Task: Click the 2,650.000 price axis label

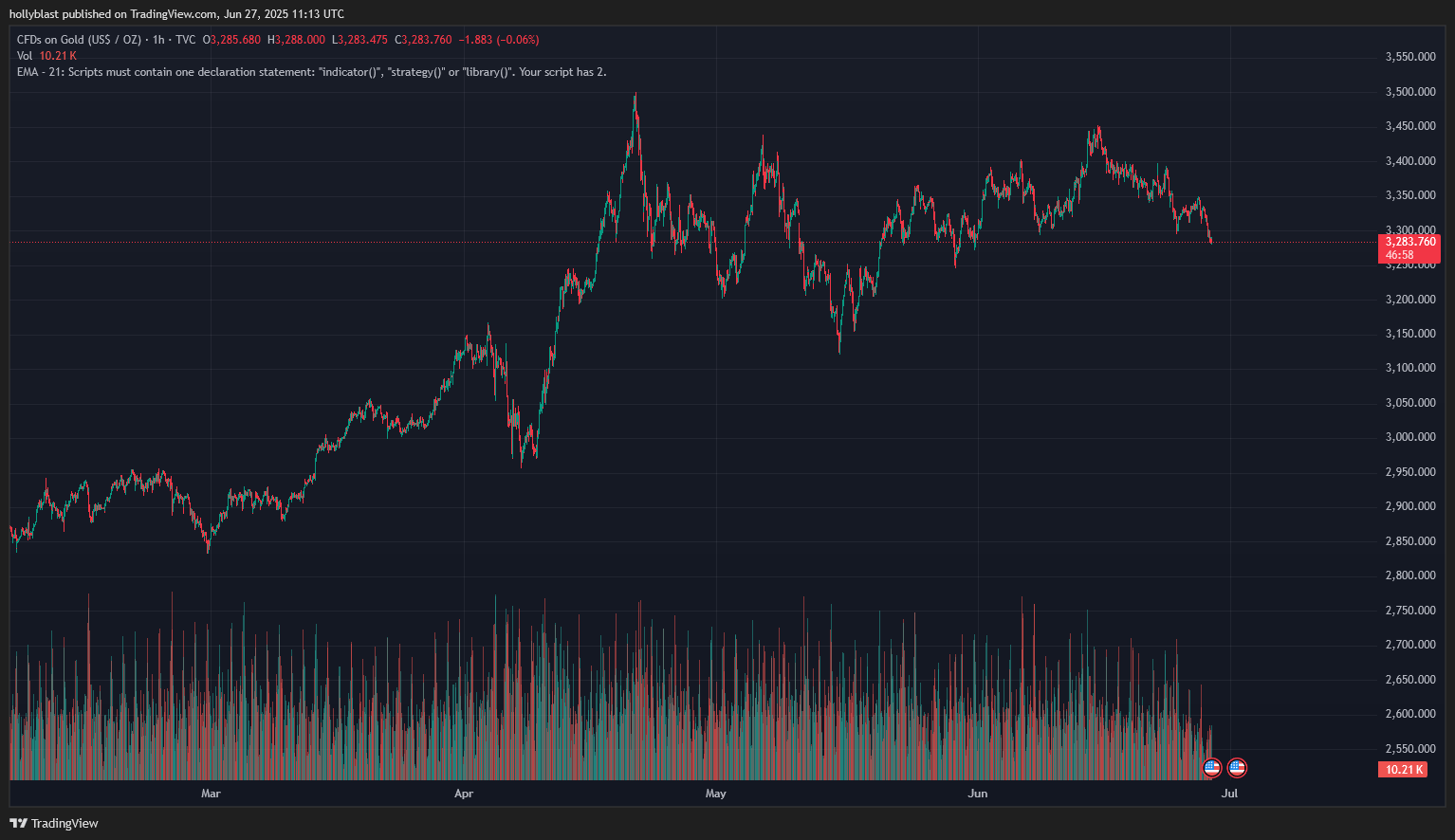Action: pyautogui.click(x=1410, y=680)
